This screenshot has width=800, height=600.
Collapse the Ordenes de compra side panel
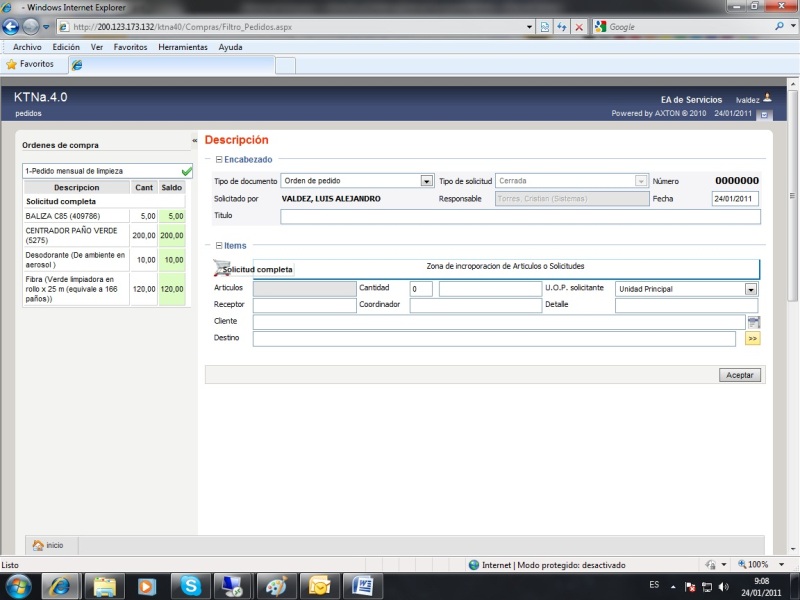pyautogui.click(x=195, y=141)
